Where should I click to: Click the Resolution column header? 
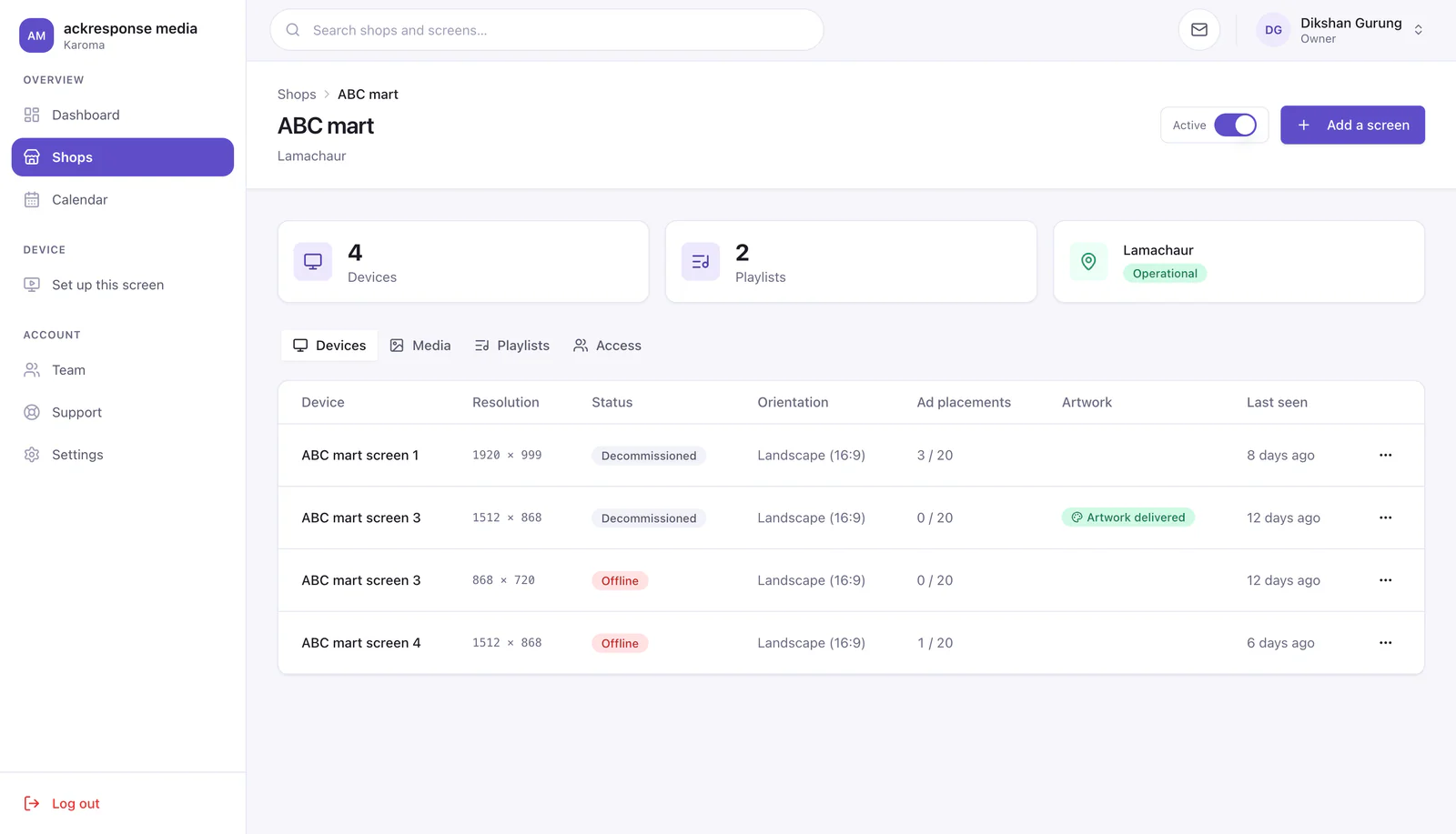pyautogui.click(x=506, y=403)
